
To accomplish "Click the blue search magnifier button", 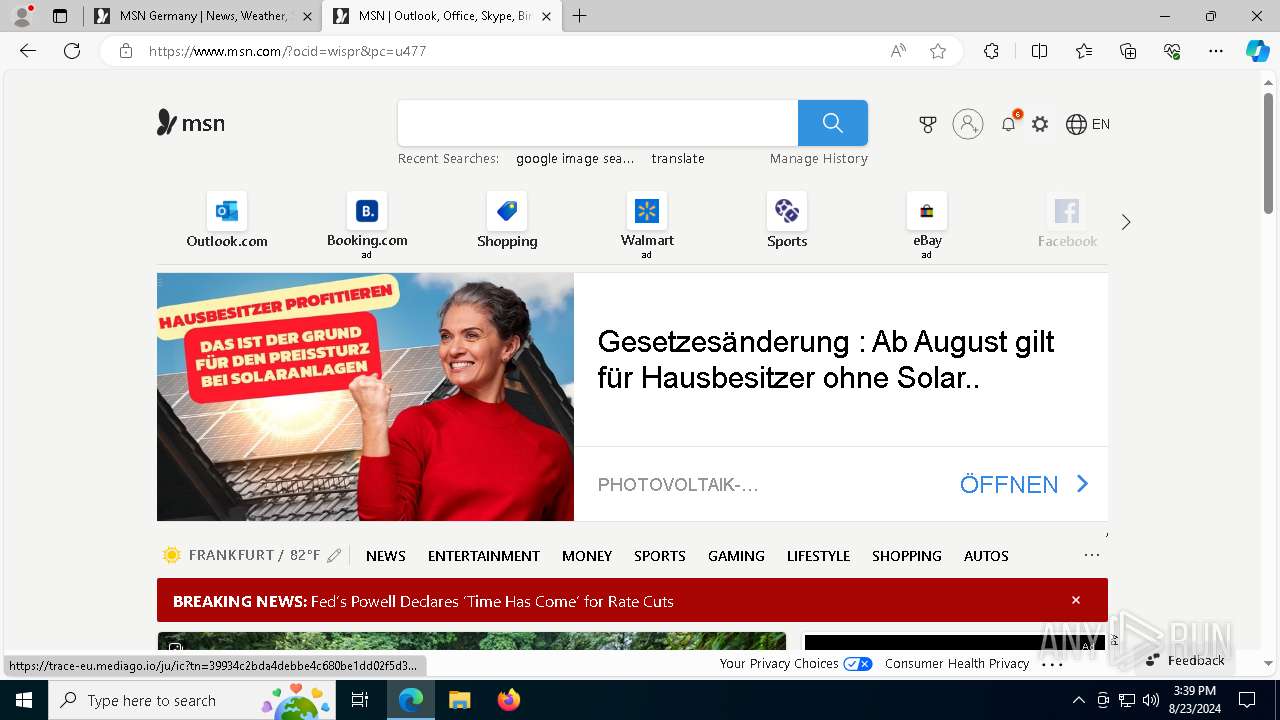I will pos(832,123).
